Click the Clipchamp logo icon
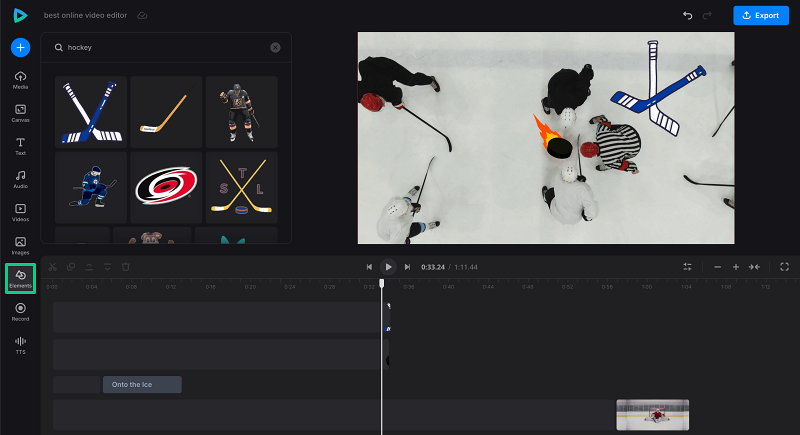Image resolution: width=800 pixels, height=435 pixels. 20,15
